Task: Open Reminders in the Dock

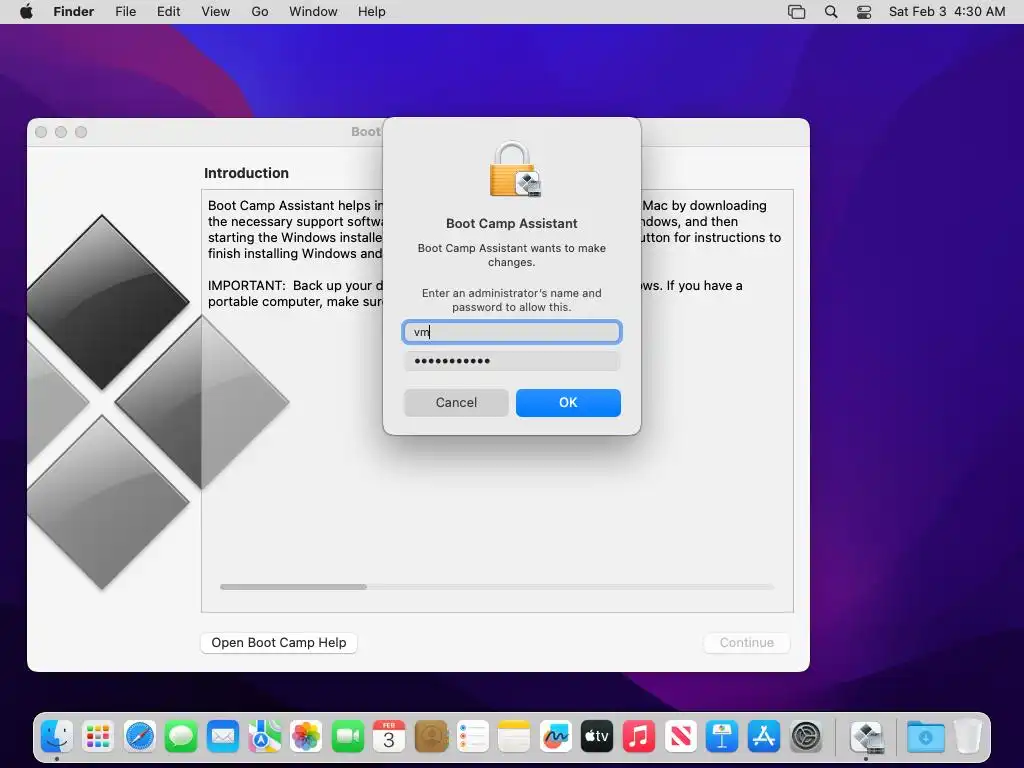Action: click(x=472, y=737)
